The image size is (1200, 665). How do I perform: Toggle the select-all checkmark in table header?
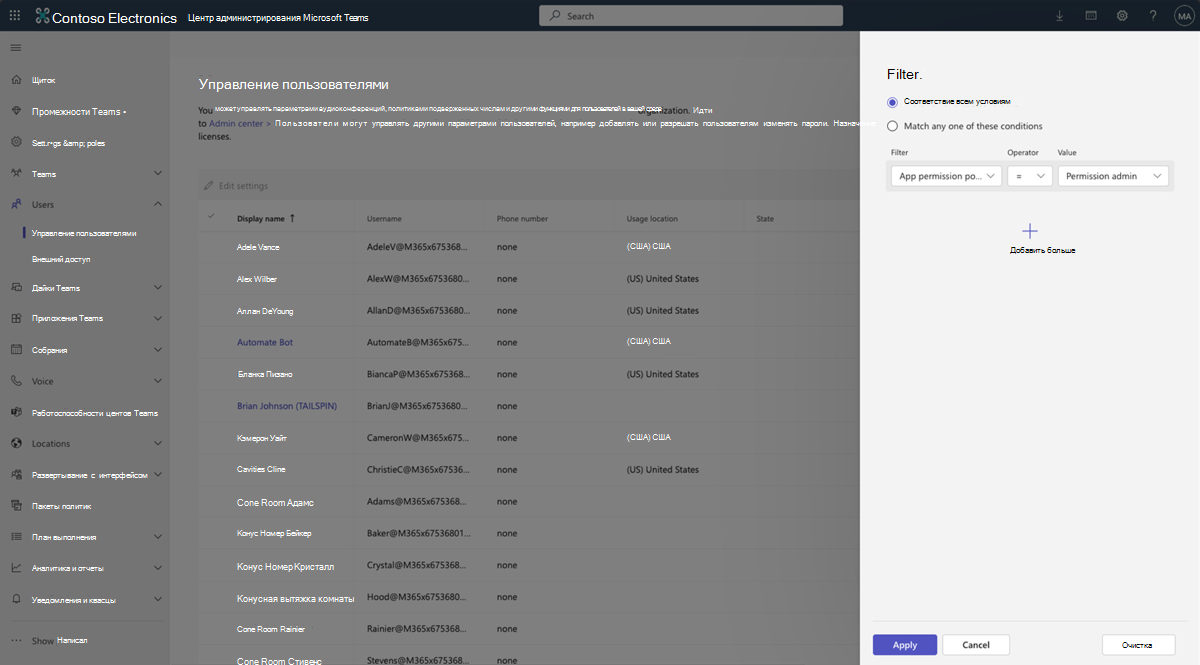(x=211, y=217)
